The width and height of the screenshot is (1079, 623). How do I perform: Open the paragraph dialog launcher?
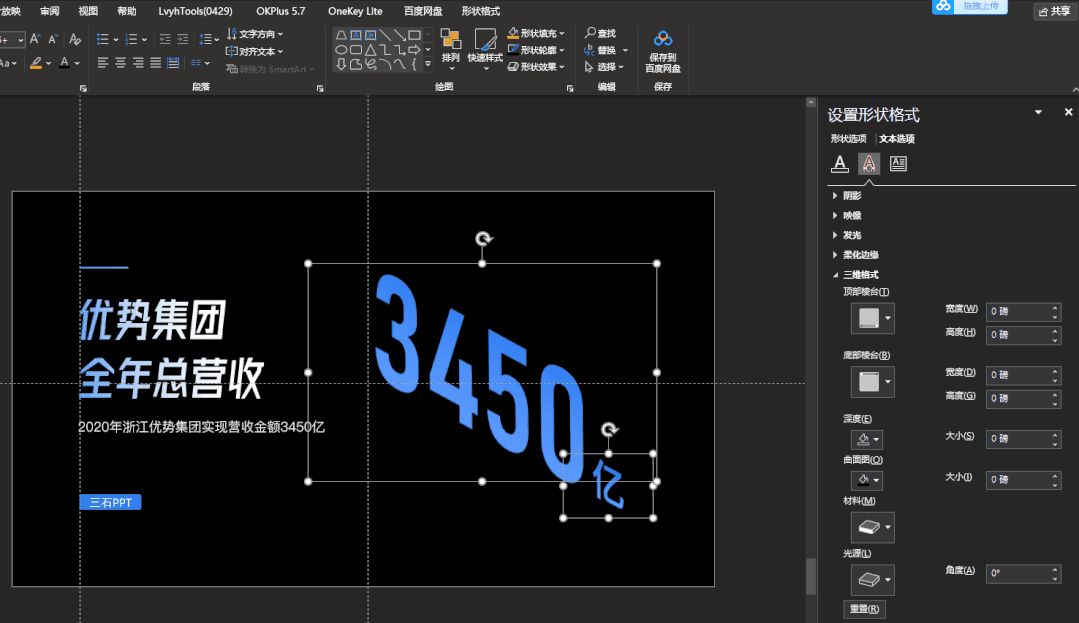point(320,88)
